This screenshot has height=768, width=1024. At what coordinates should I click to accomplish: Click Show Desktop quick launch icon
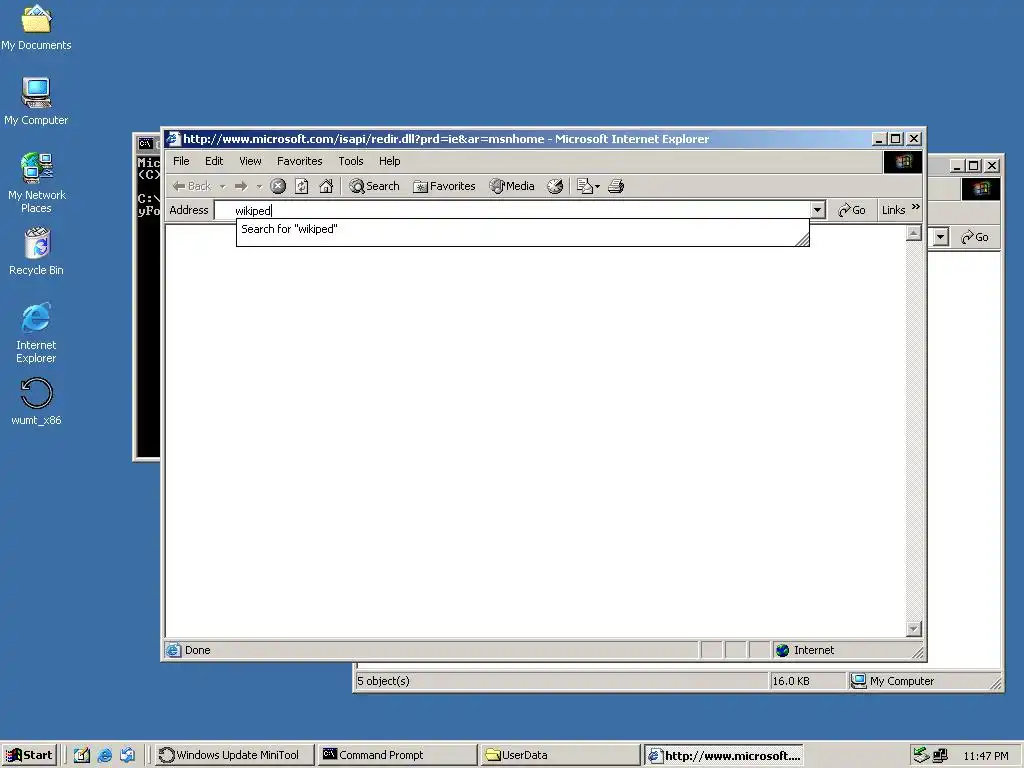tap(82, 755)
